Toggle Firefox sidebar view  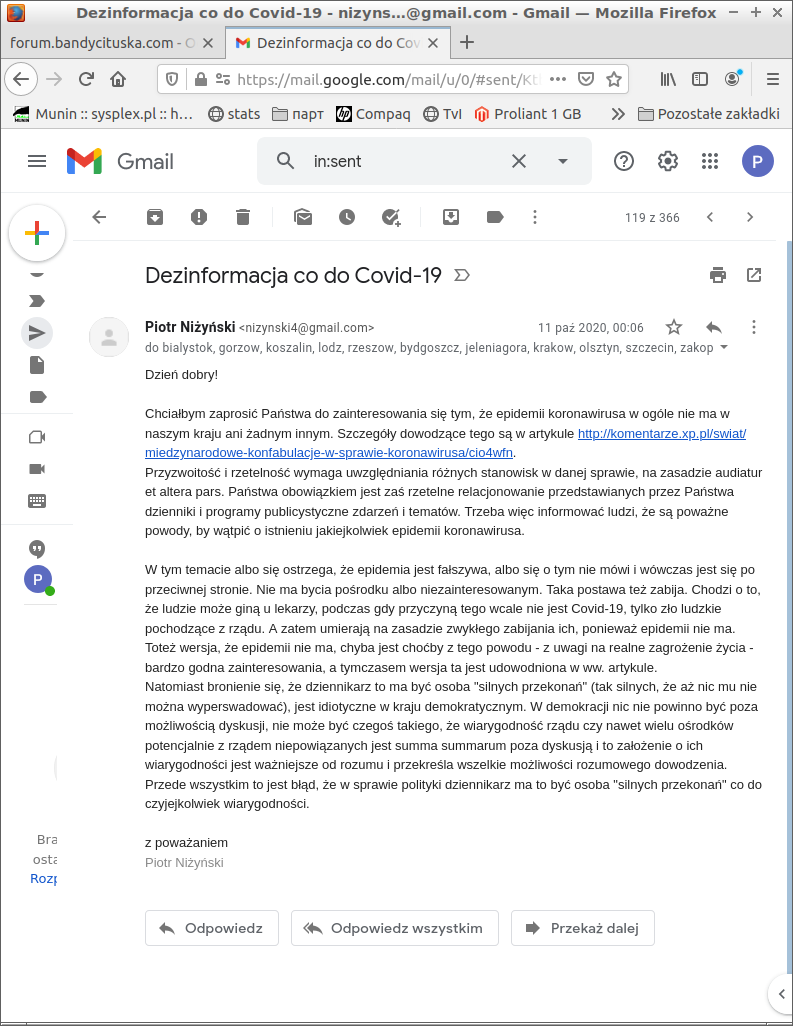(x=700, y=79)
